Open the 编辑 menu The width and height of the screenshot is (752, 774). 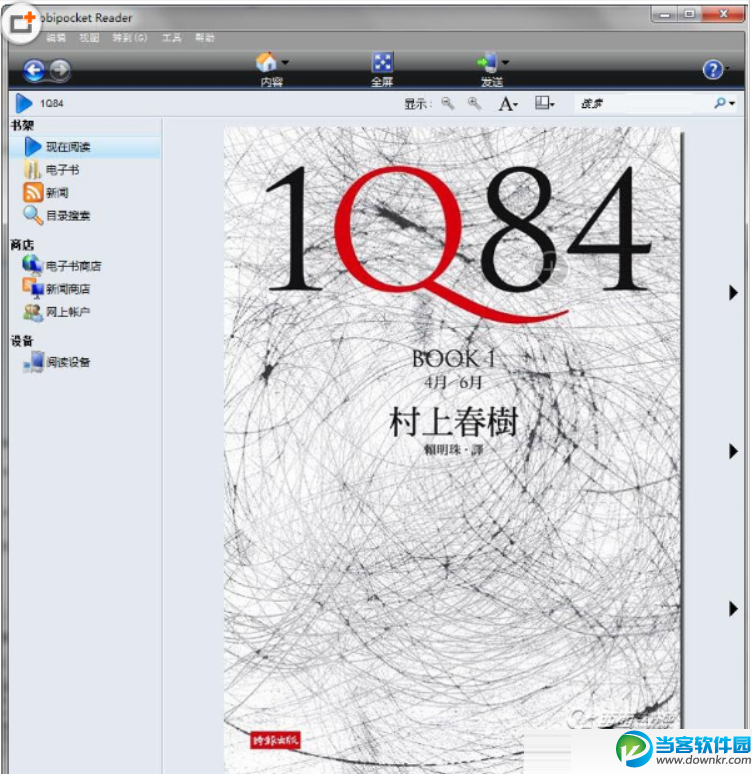56,38
